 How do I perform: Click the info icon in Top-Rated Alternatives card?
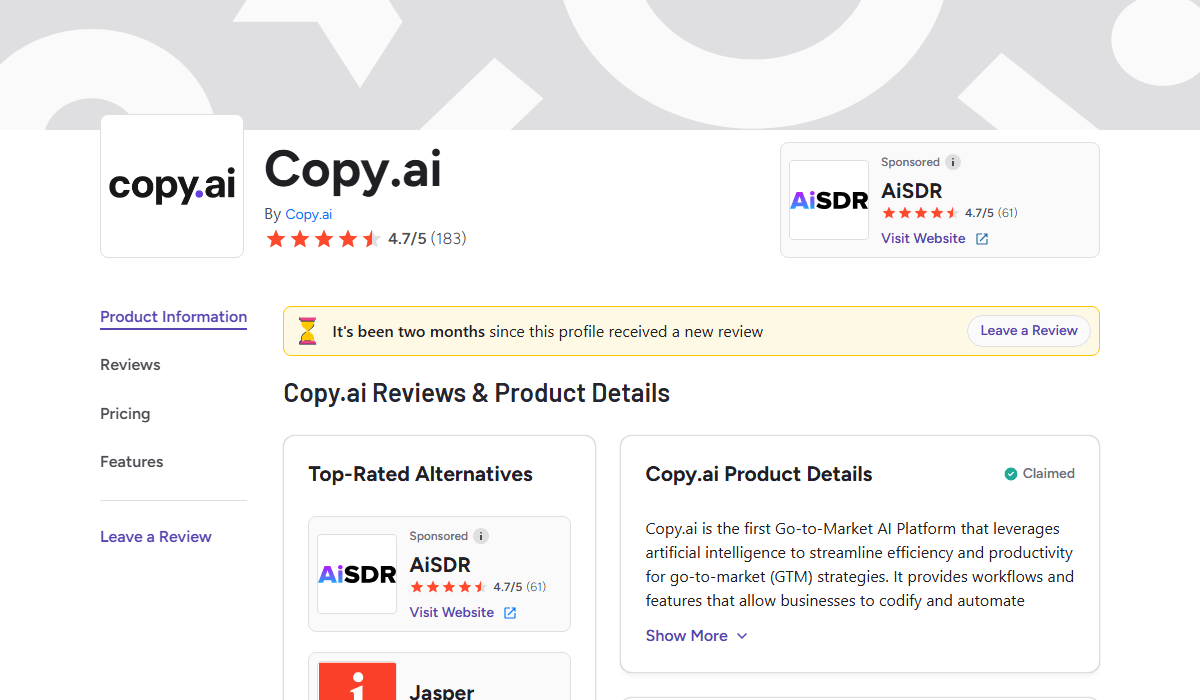[481, 536]
